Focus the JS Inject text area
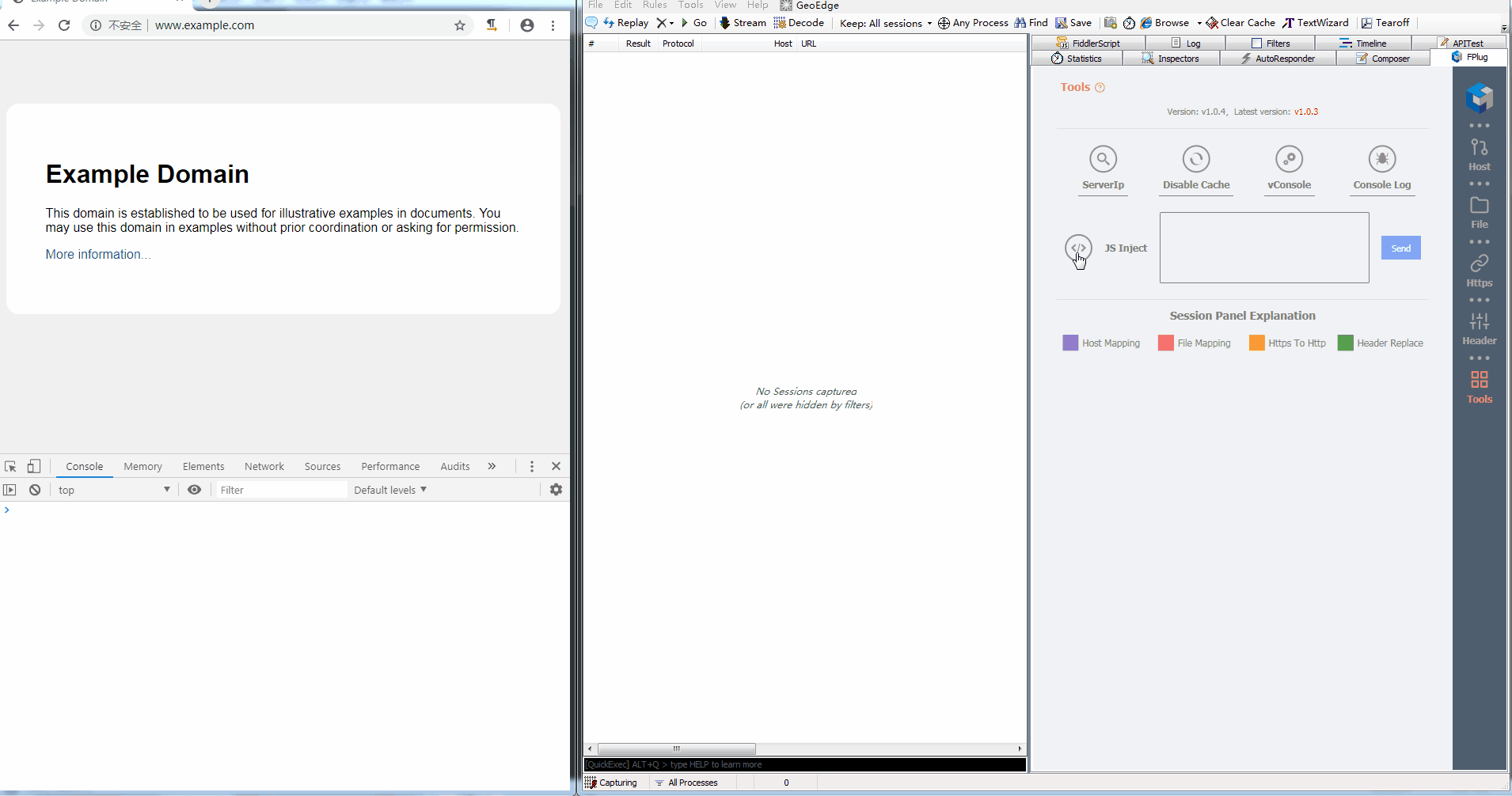Image resolution: width=1512 pixels, height=796 pixels. click(1264, 248)
